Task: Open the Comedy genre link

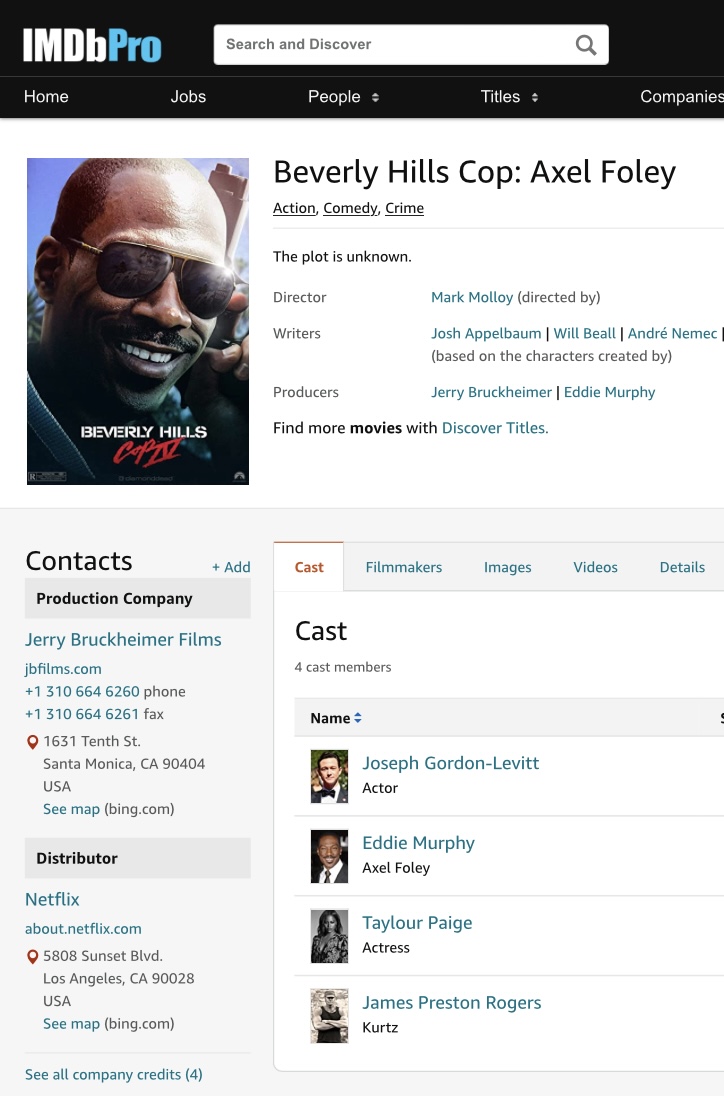Action: (x=350, y=208)
